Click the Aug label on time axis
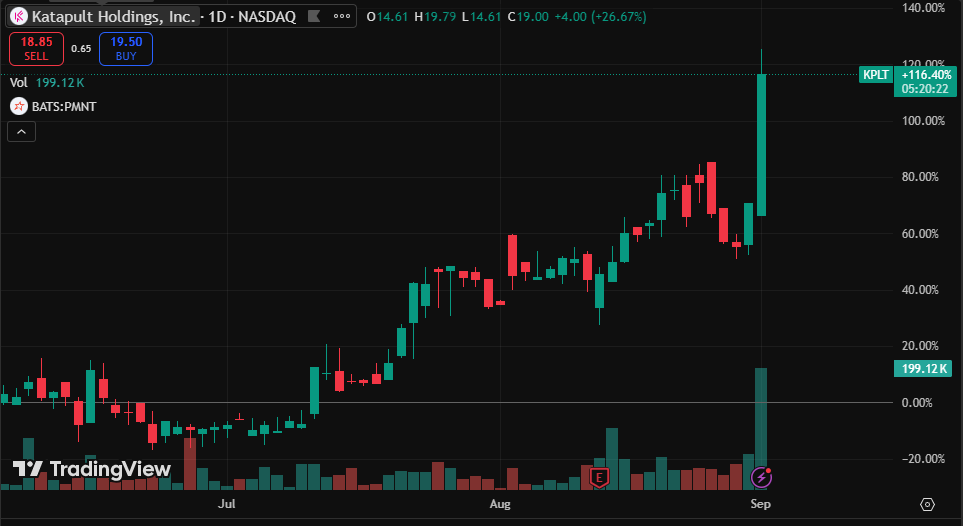963x526 pixels. point(500,504)
